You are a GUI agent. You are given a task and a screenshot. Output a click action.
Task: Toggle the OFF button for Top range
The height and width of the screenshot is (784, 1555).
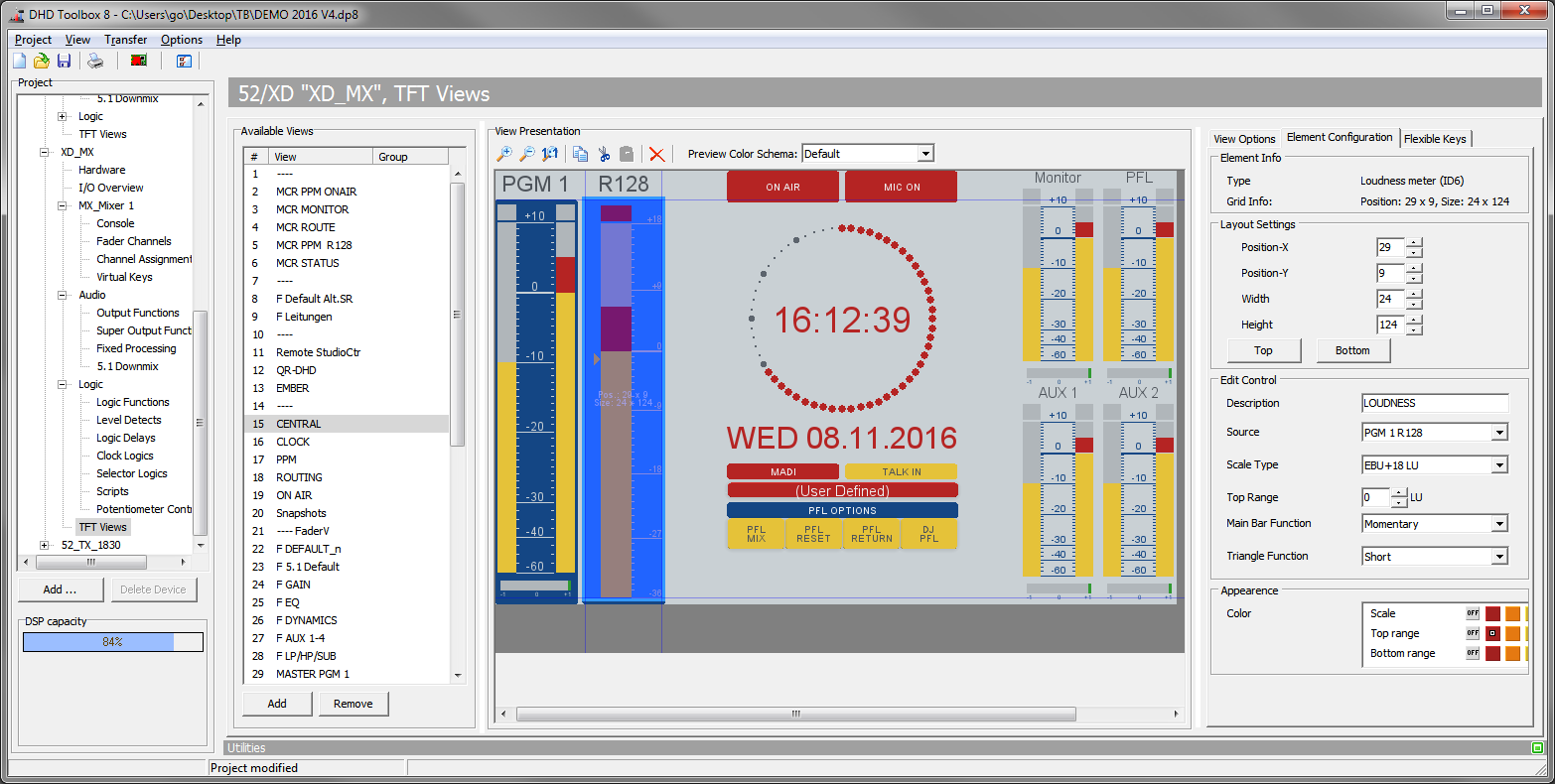point(1473,633)
